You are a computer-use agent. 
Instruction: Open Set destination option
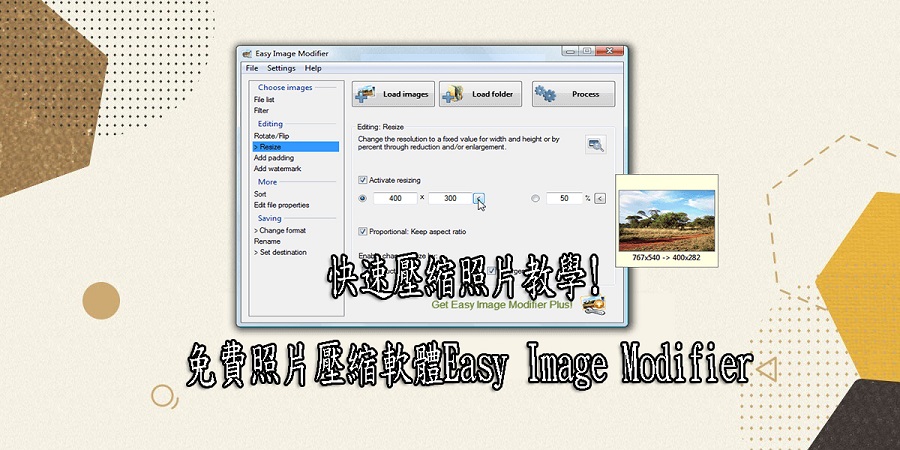click(x=280, y=253)
